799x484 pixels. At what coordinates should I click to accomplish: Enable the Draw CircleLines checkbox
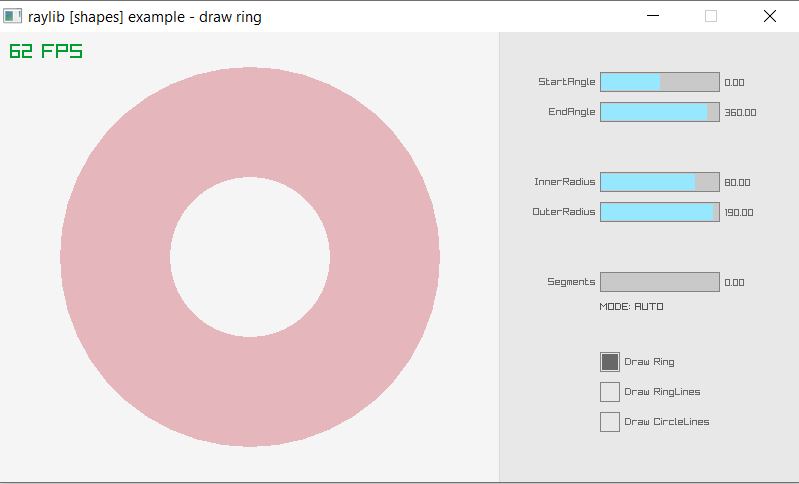610,422
